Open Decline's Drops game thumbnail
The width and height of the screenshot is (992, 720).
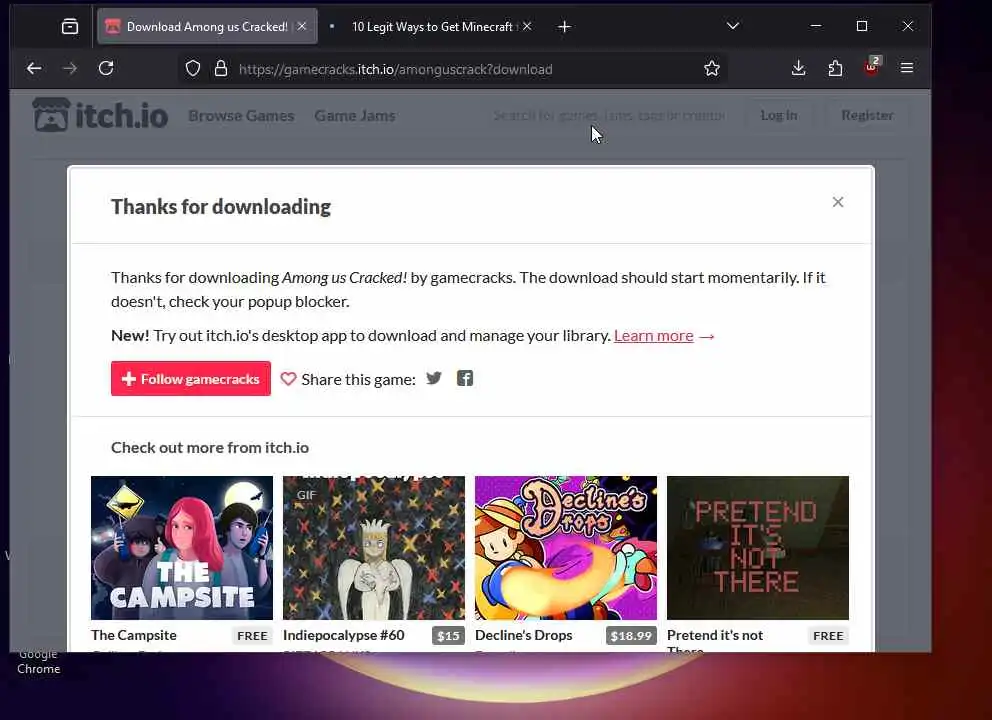(566, 548)
